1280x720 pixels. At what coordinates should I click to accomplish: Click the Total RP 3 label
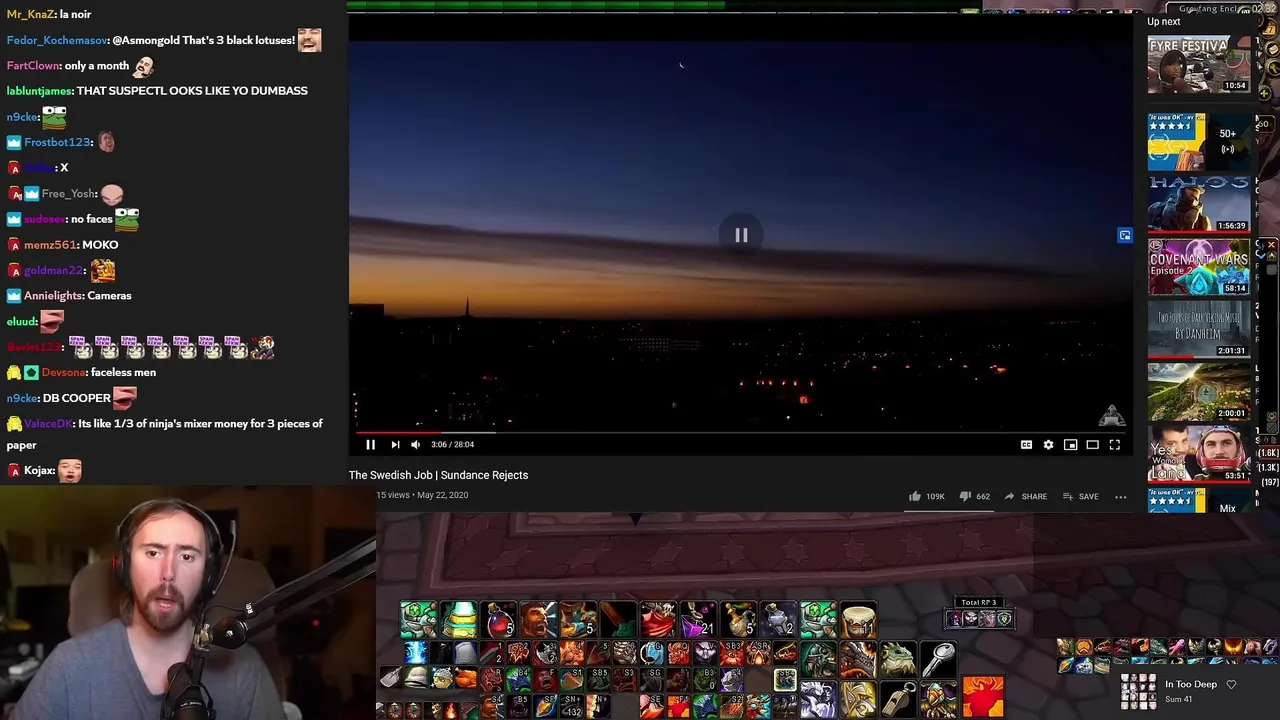point(979,603)
